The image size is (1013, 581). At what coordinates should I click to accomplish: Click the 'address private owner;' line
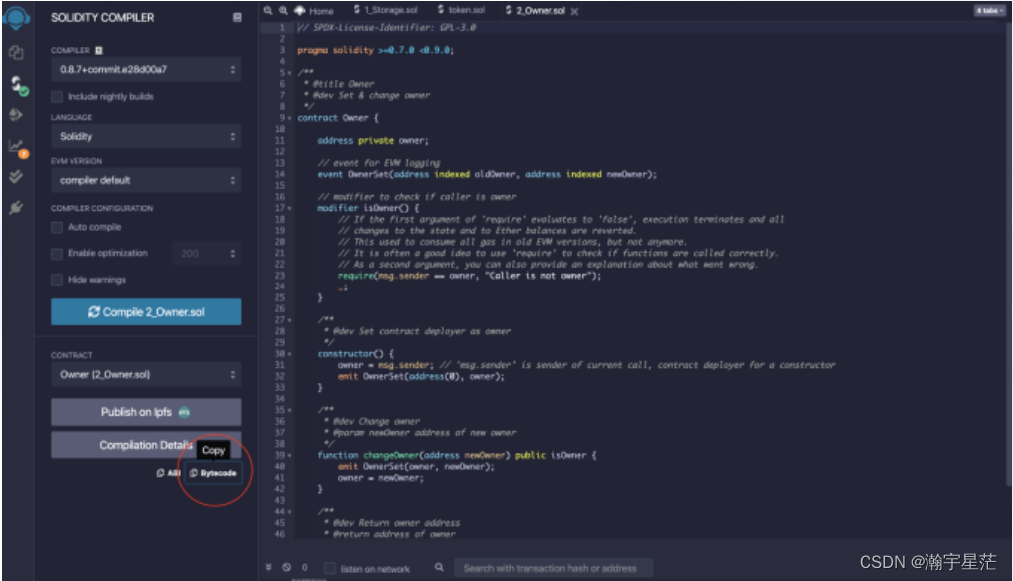tap(373, 141)
